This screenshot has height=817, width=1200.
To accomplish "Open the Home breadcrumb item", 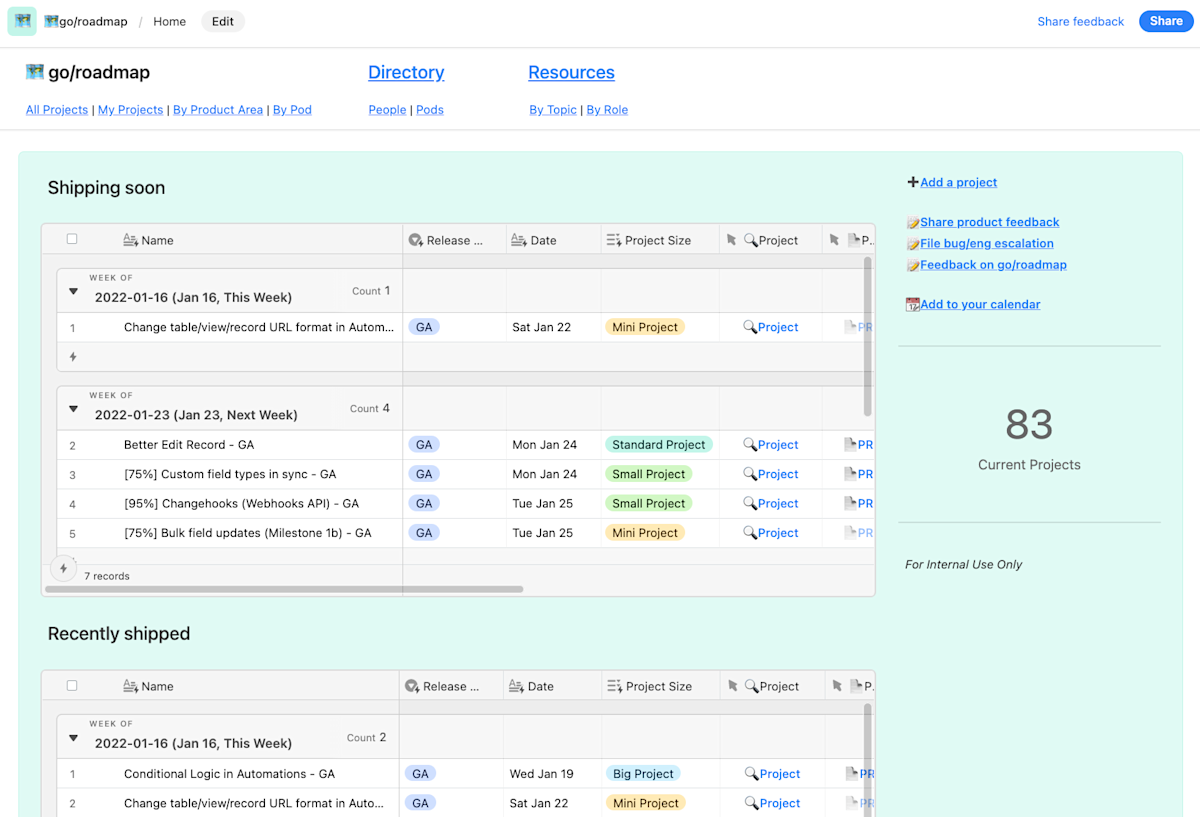I will coord(169,21).
